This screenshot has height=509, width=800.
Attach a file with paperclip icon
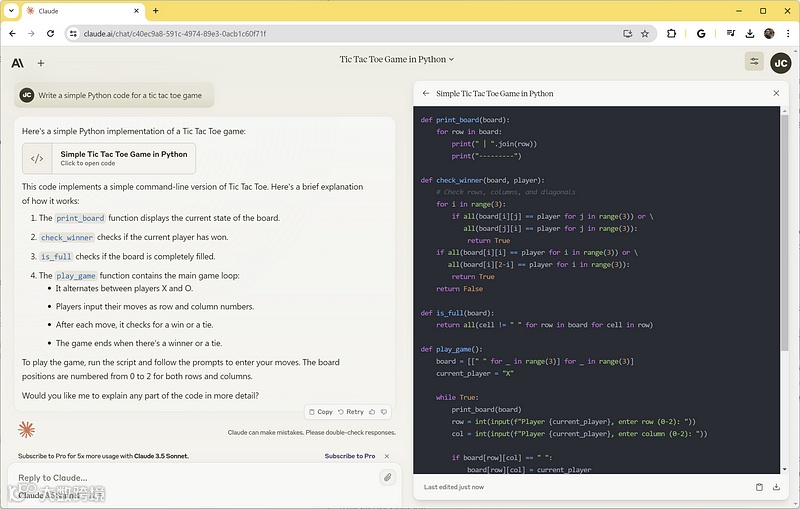coord(387,478)
